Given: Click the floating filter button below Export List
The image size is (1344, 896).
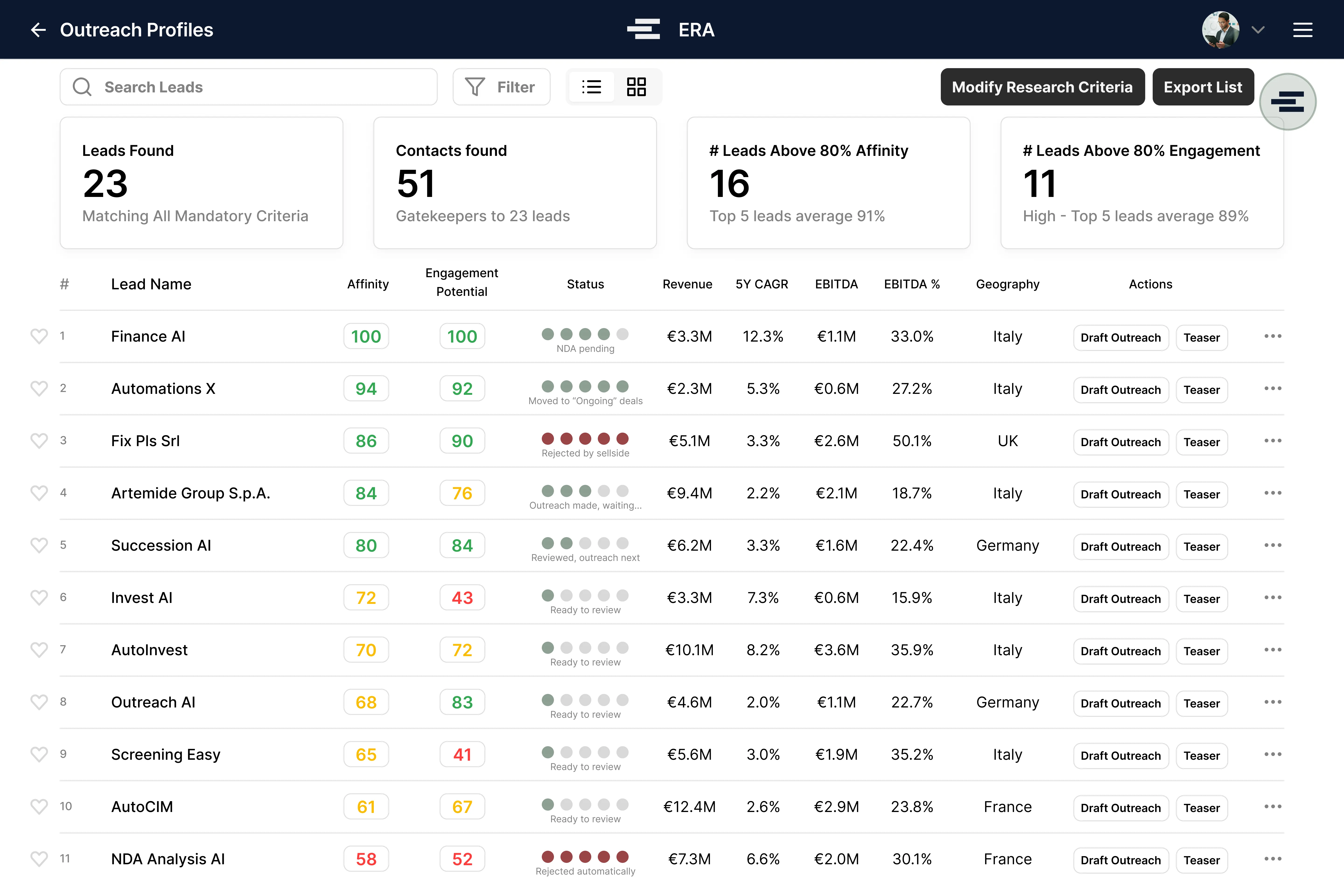Looking at the screenshot, I should point(1288,102).
